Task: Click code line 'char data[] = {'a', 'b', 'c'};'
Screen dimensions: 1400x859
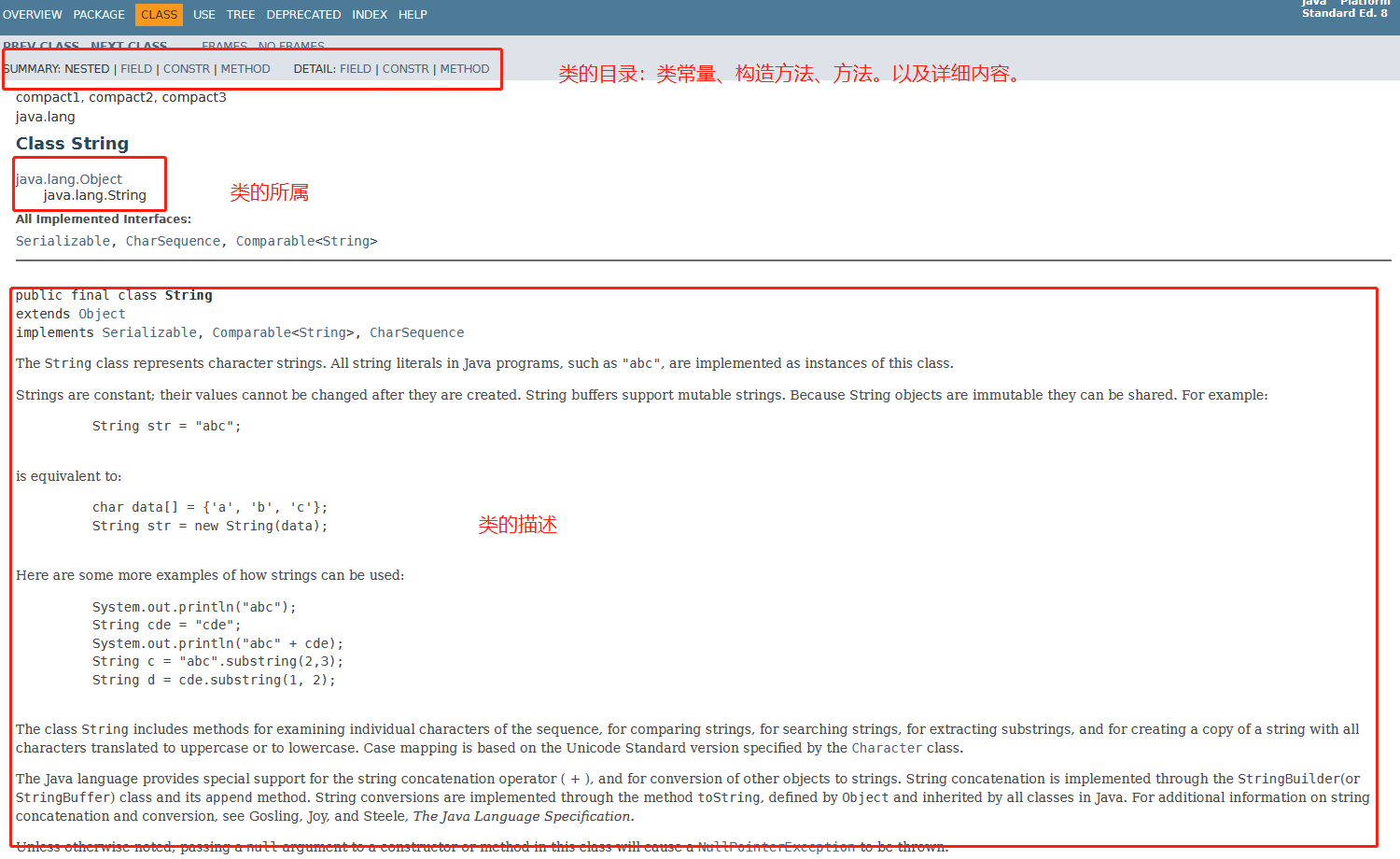Action: pyautogui.click(x=210, y=508)
